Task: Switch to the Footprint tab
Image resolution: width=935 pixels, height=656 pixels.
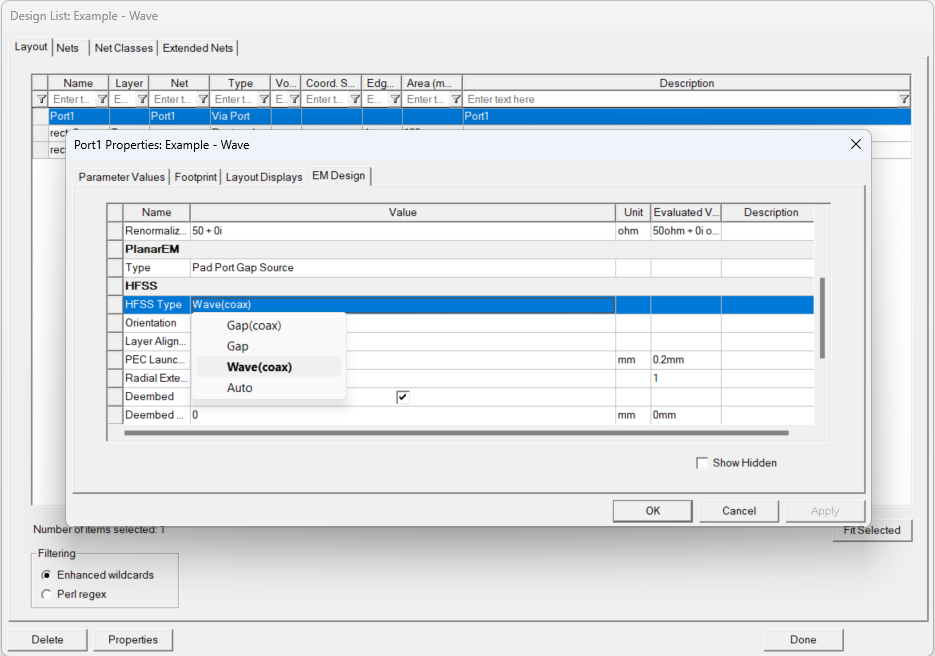Action: (x=196, y=177)
